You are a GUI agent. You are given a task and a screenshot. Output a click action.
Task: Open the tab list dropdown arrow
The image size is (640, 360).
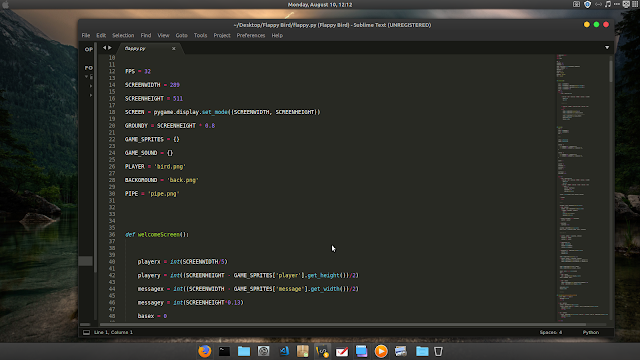pos(607,48)
